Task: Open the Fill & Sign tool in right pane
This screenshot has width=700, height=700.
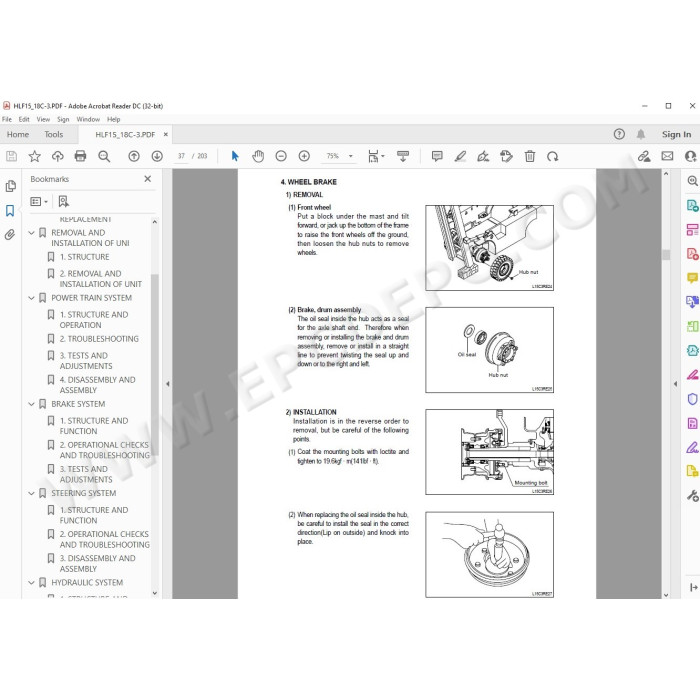Action: click(692, 447)
